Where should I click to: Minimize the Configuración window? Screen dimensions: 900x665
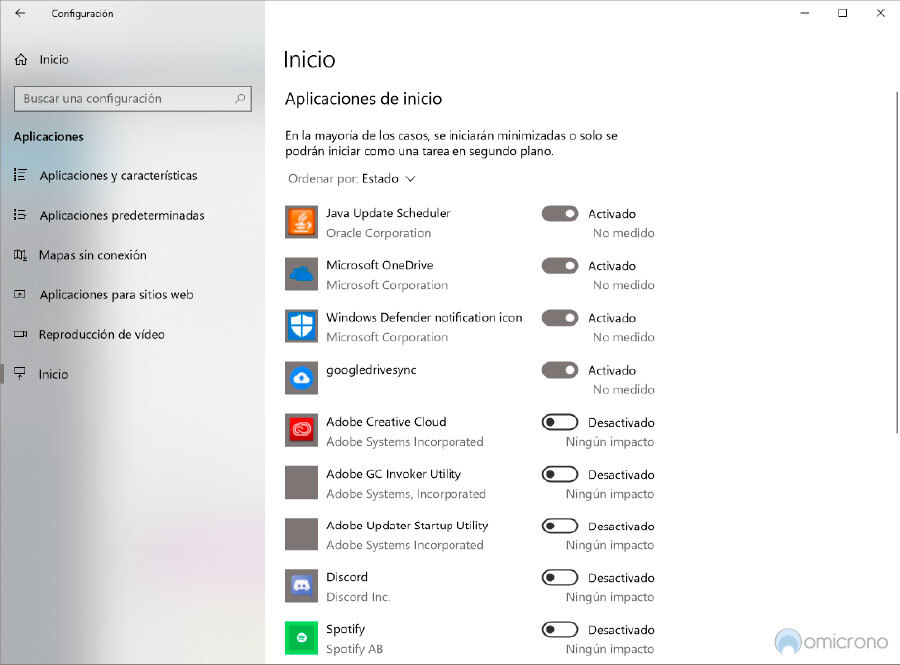805,13
